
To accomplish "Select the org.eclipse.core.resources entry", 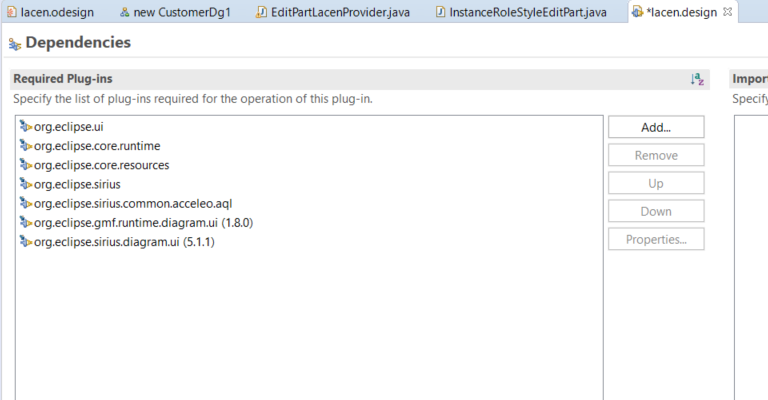I will 101,165.
